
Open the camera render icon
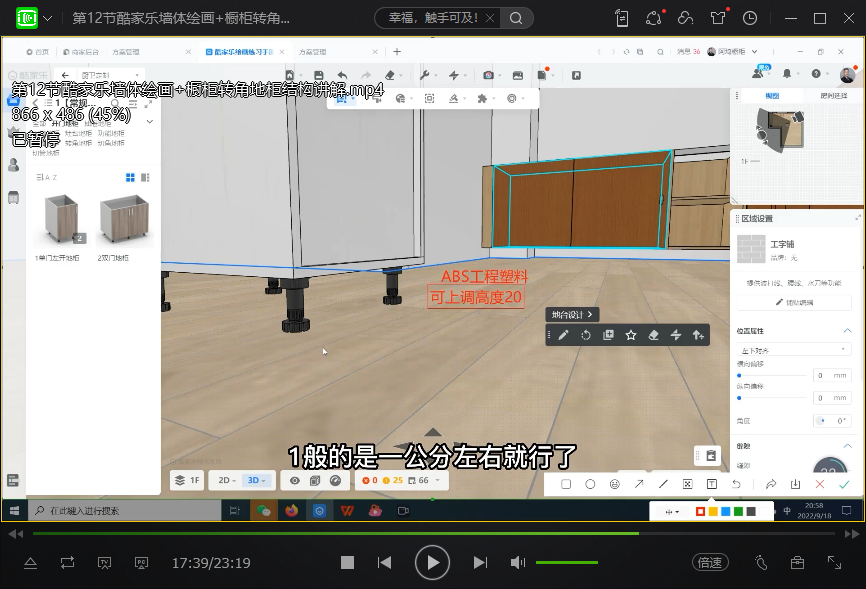488,75
